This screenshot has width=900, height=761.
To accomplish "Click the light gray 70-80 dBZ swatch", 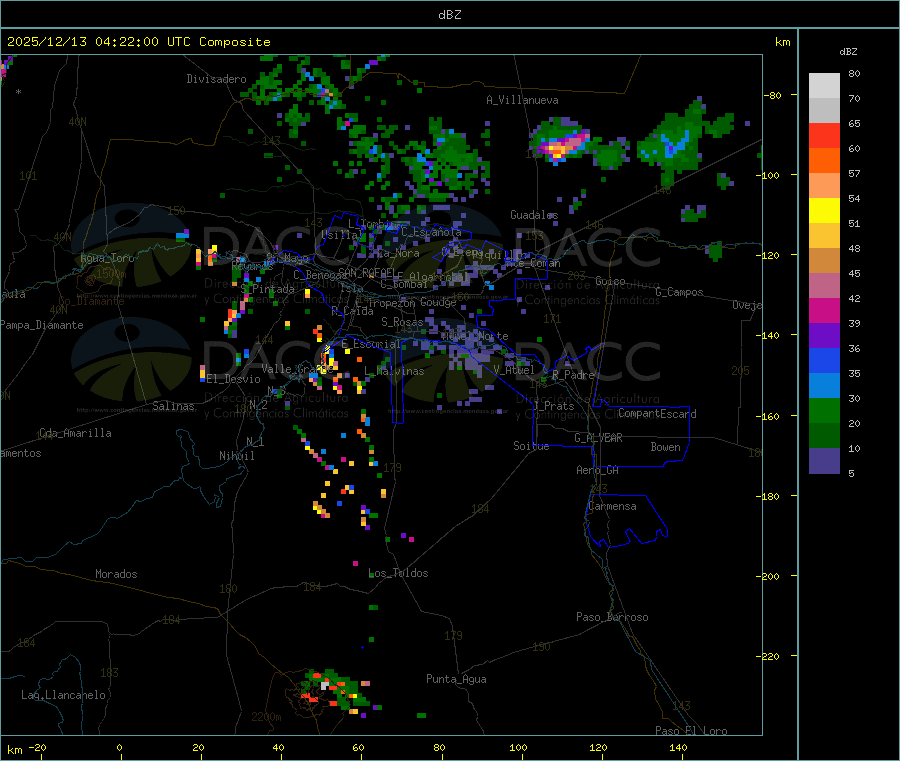I will pyautogui.click(x=824, y=86).
